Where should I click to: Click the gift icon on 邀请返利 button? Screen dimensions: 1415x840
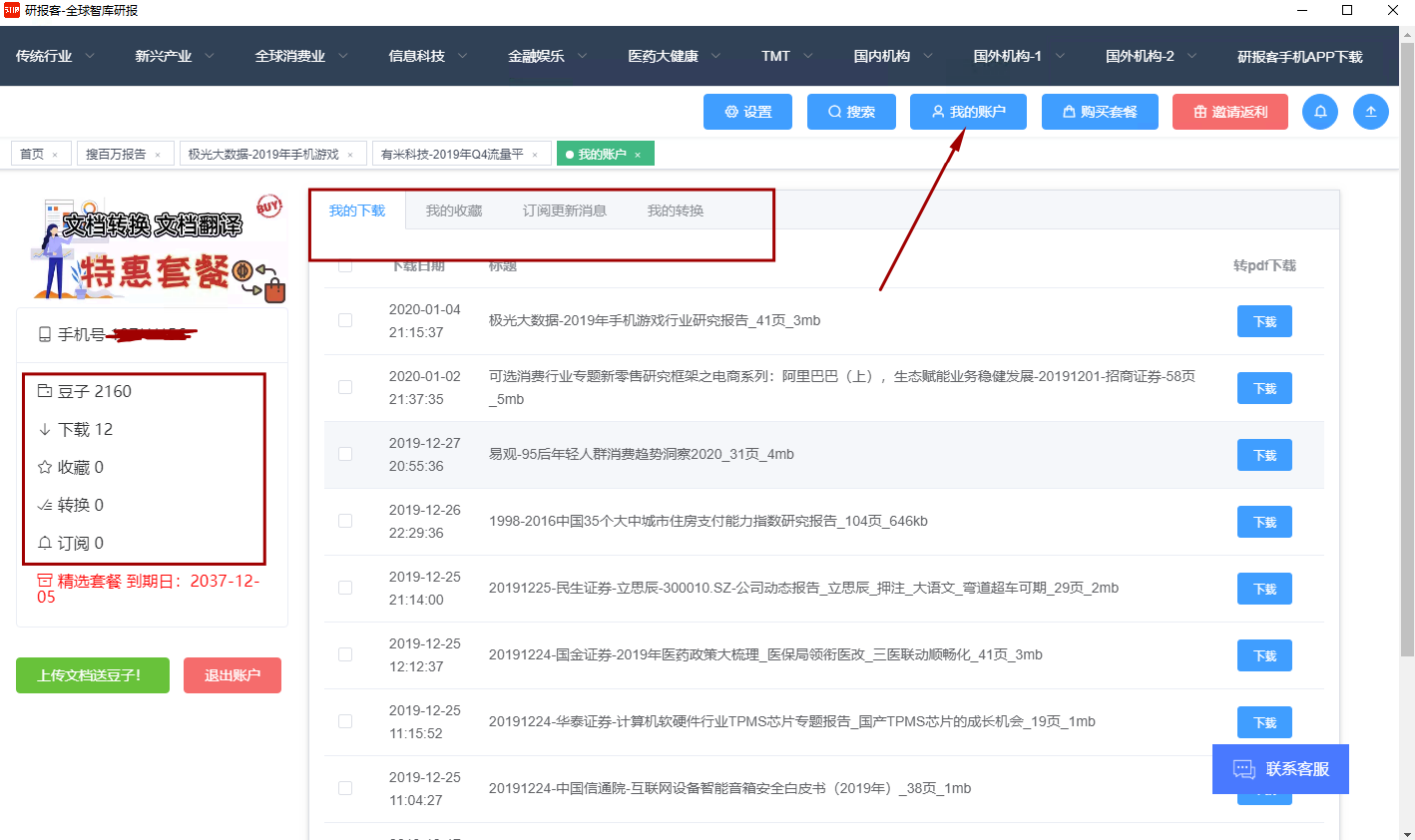1200,112
